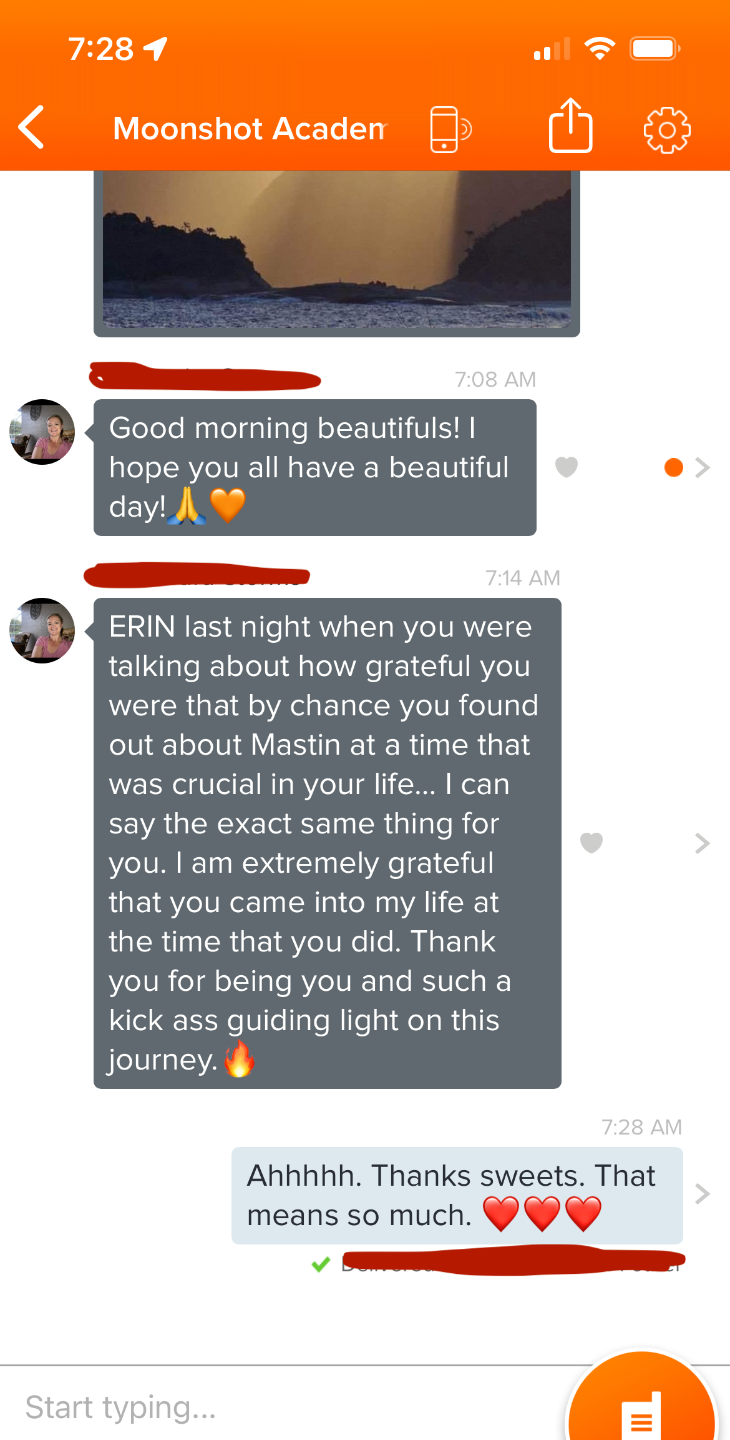Tap the Good morning message bubble
The height and width of the screenshot is (1440, 730).
pyautogui.click(x=315, y=467)
